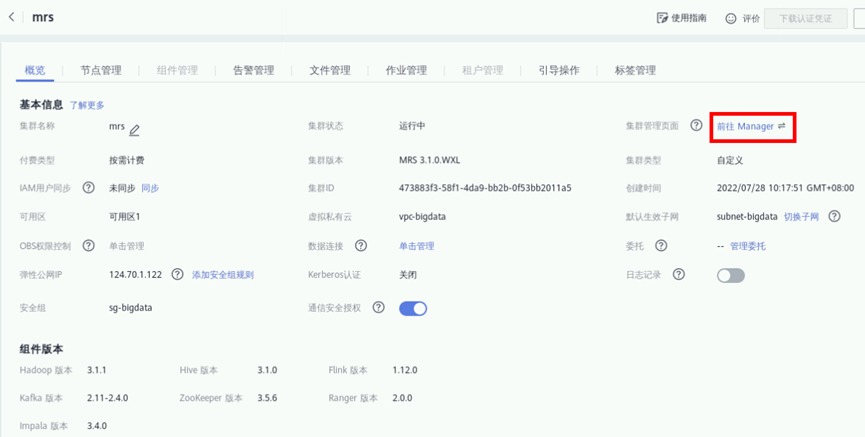The image size is (865, 437).
Task: Click the 切换子网 link
Action: [801, 216]
